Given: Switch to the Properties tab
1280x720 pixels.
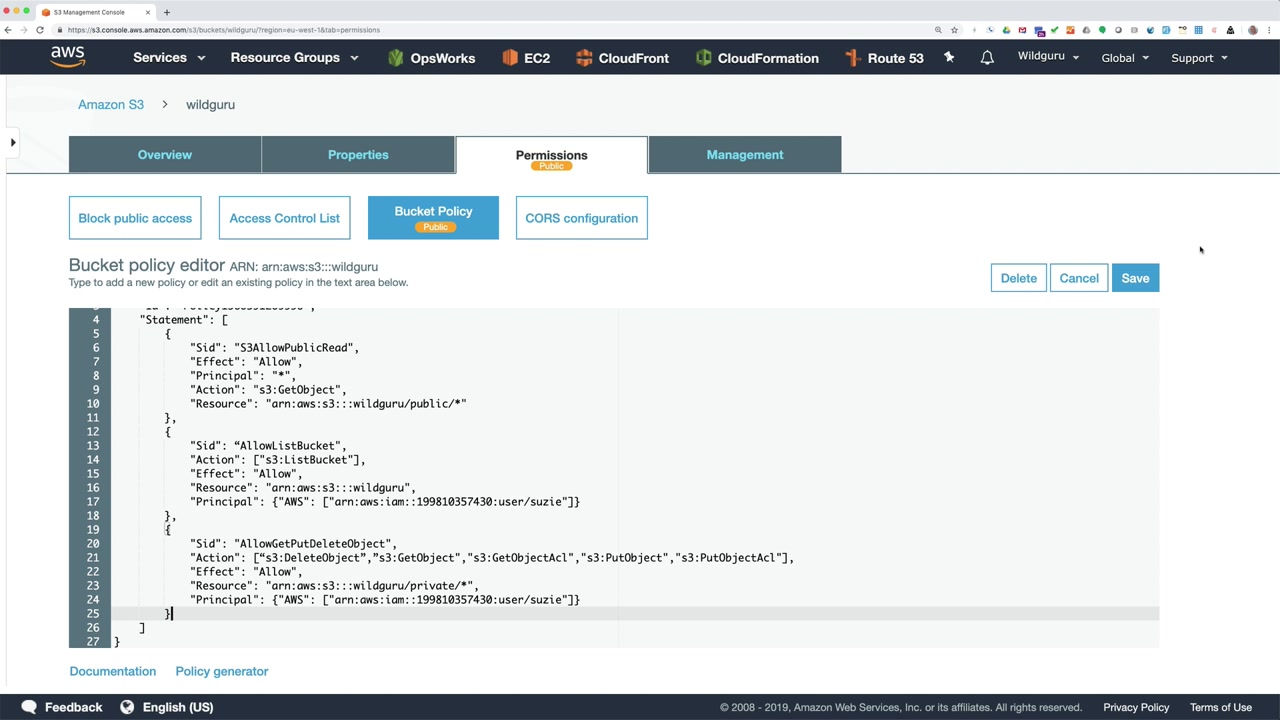Looking at the screenshot, I should 358,155.
